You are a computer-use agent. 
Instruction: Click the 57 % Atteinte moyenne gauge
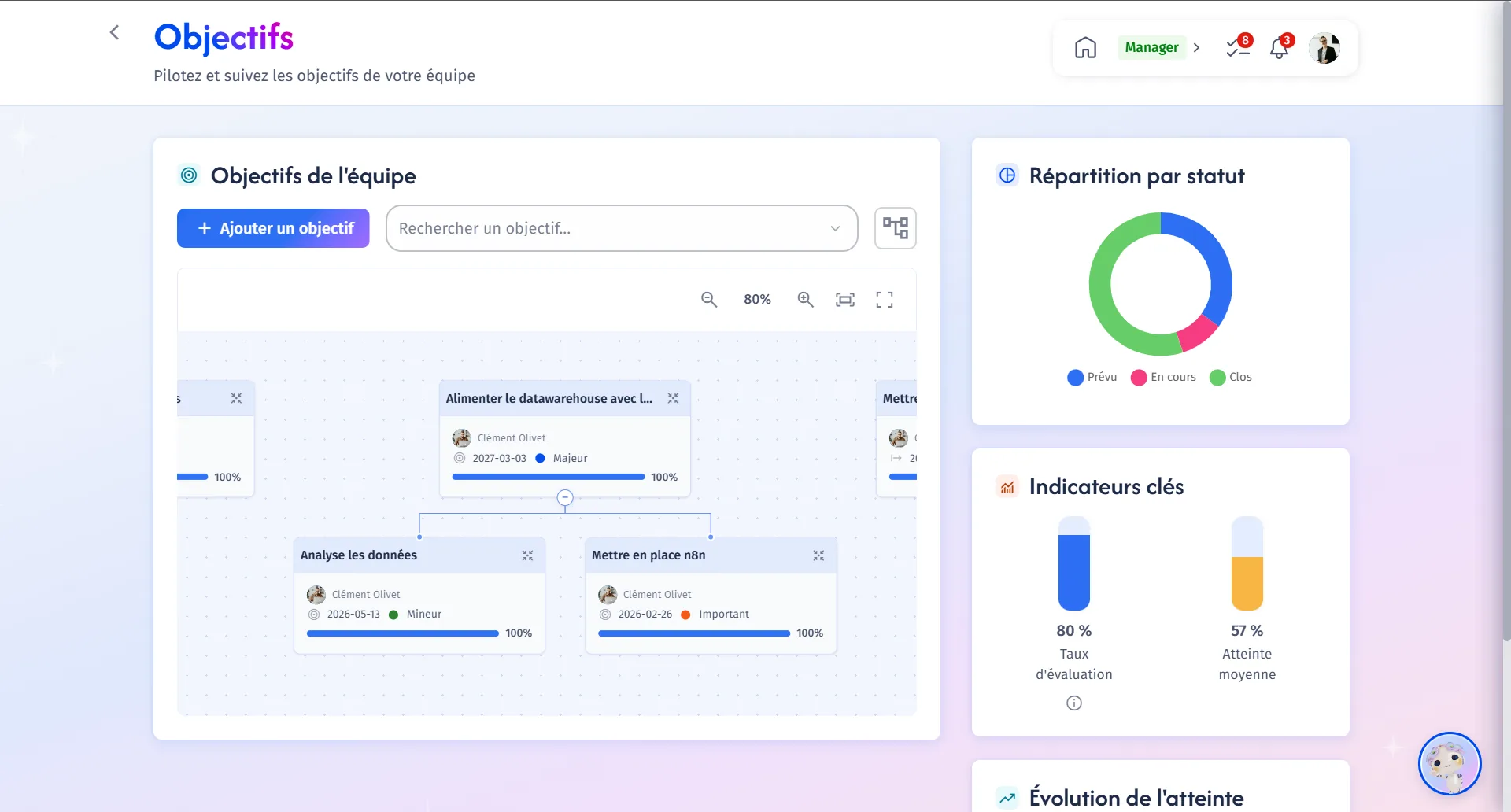click(x=1247, y=563)
